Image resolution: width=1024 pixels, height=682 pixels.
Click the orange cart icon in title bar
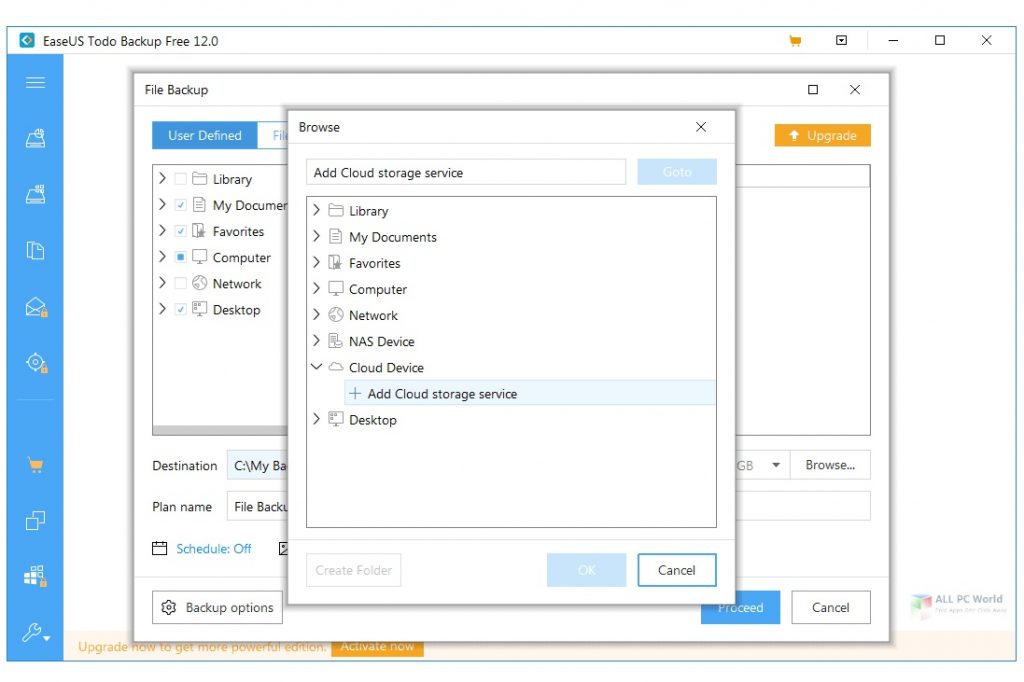coord(795,41)
